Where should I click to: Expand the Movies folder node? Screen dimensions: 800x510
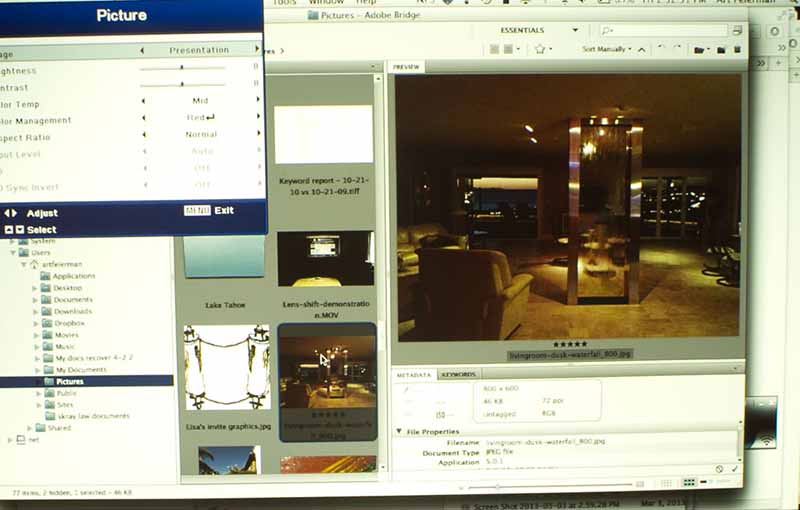coord(37,335)
